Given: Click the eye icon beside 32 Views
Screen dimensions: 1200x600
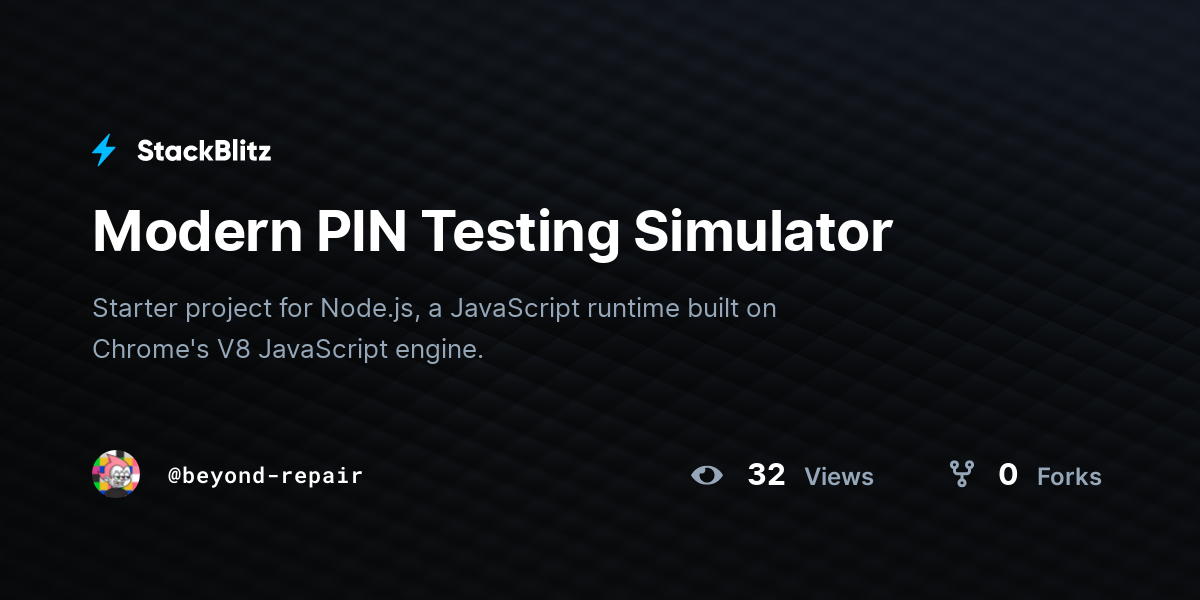Looking at the screenshot, I should click(x=707, y=475).
